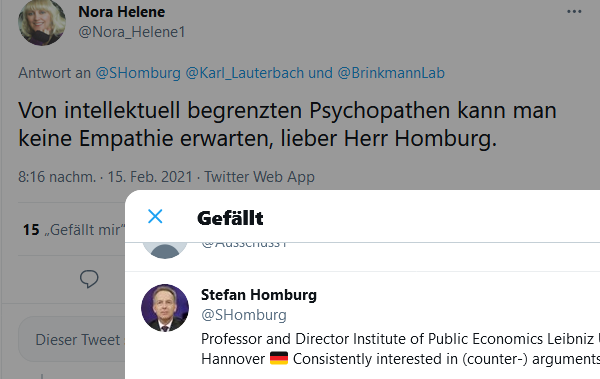600x379 pixels.
Task: Open the @SHomburg mention in reply line
Action: point(138,73)
